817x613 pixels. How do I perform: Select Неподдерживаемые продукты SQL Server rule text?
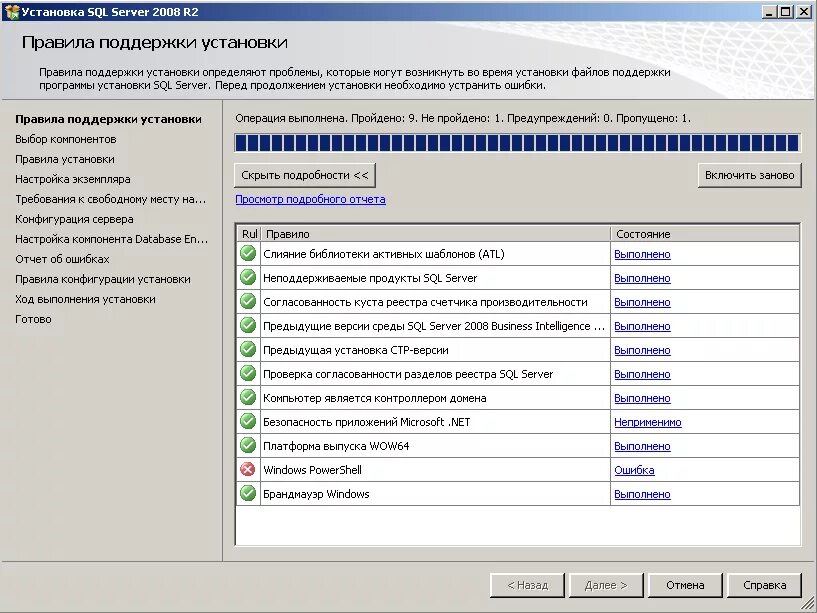pos(370,278)
